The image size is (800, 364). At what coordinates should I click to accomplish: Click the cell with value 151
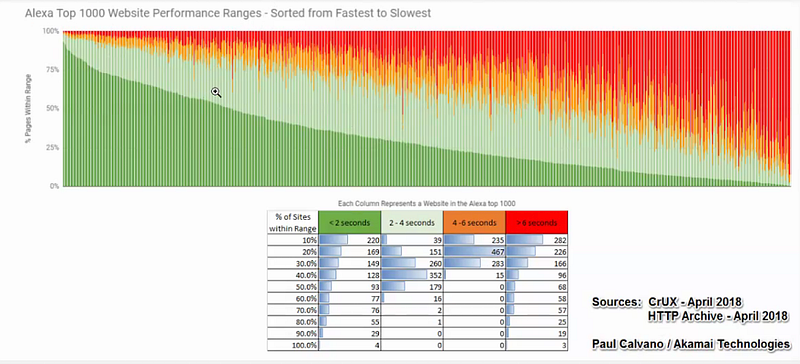[412, 252]
